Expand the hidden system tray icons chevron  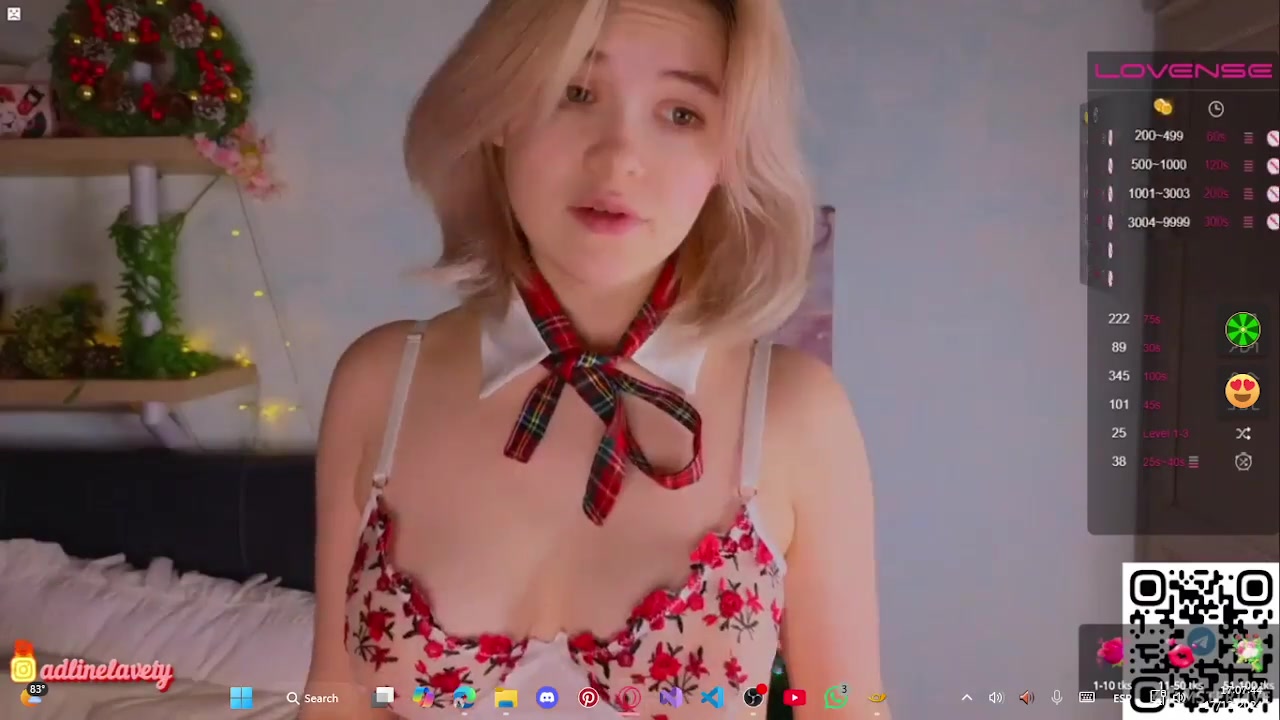[x=966, y=698]
